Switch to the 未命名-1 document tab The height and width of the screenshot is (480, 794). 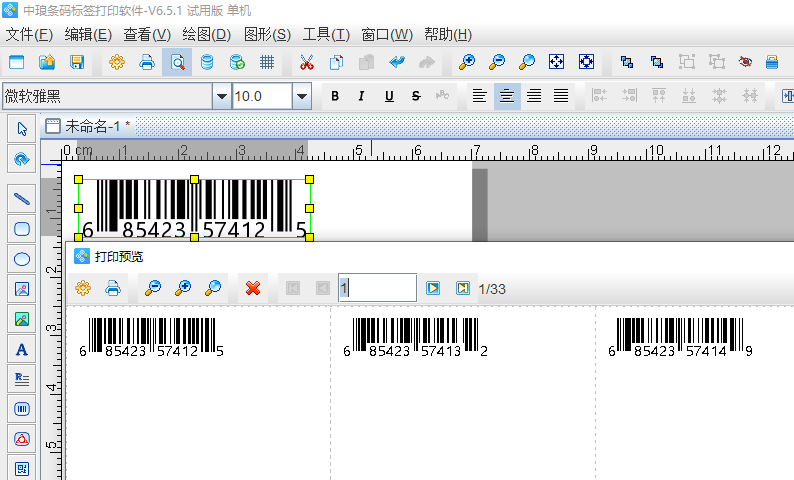[96, 126]
